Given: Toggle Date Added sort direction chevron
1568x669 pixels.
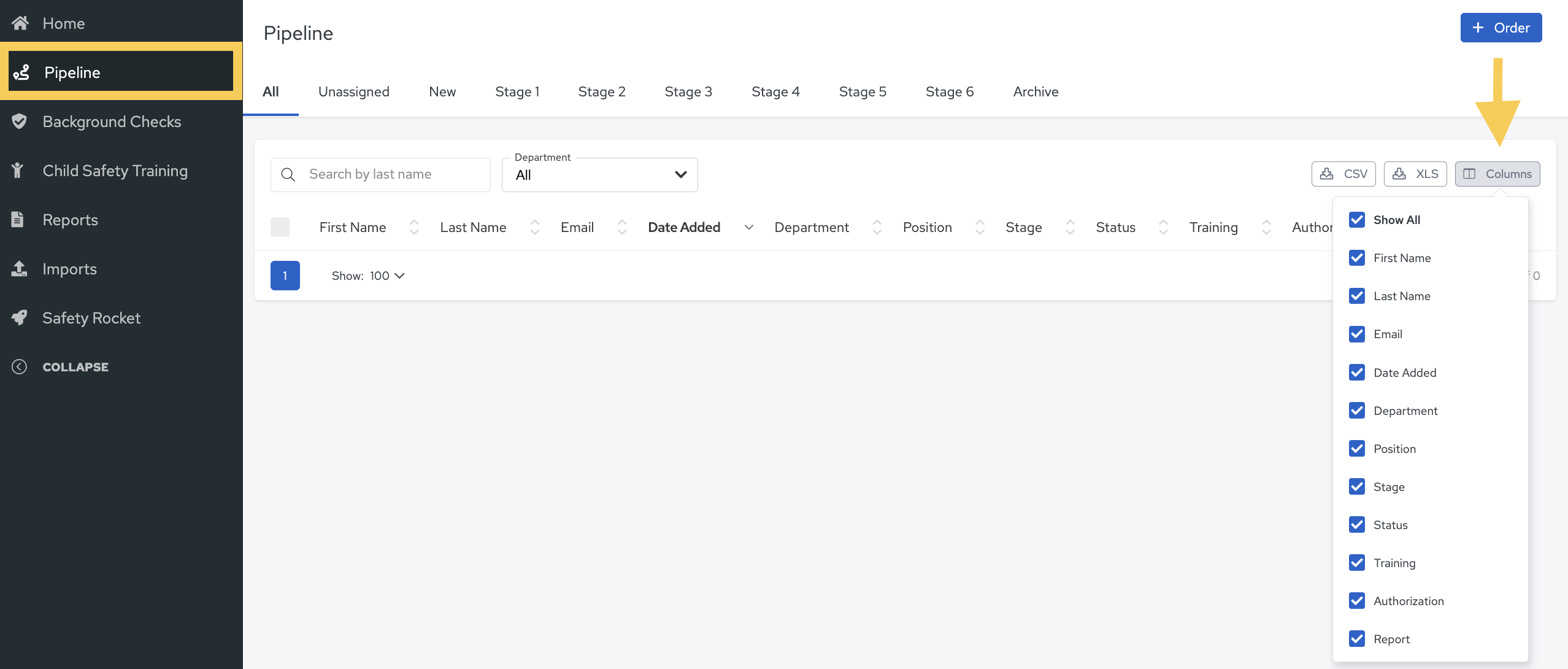Looking at the screenshot, I should click(x=749, y=228).
